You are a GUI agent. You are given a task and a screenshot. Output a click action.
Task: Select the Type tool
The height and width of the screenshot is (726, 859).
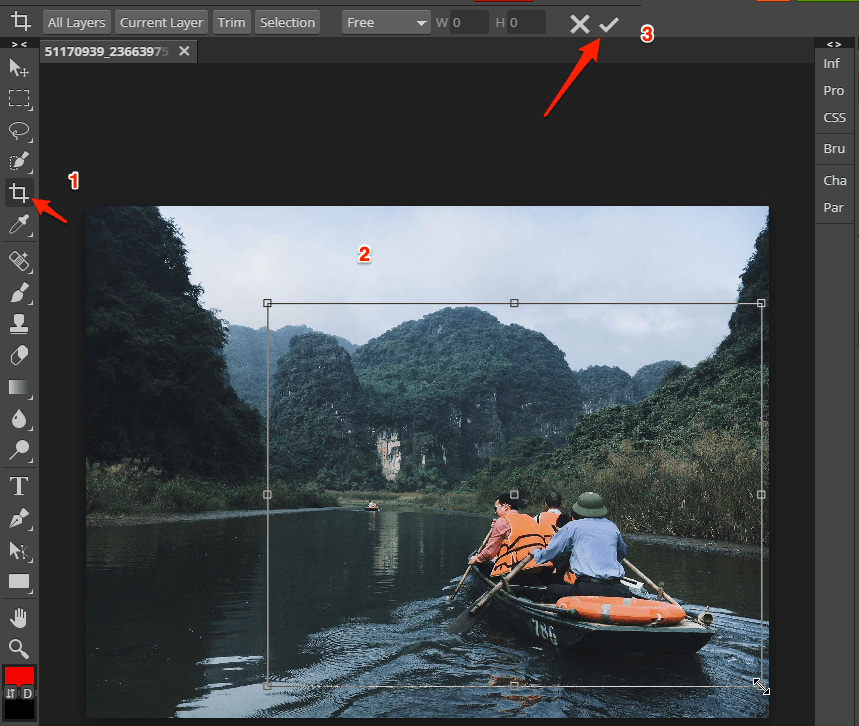(x=19, y=486)
